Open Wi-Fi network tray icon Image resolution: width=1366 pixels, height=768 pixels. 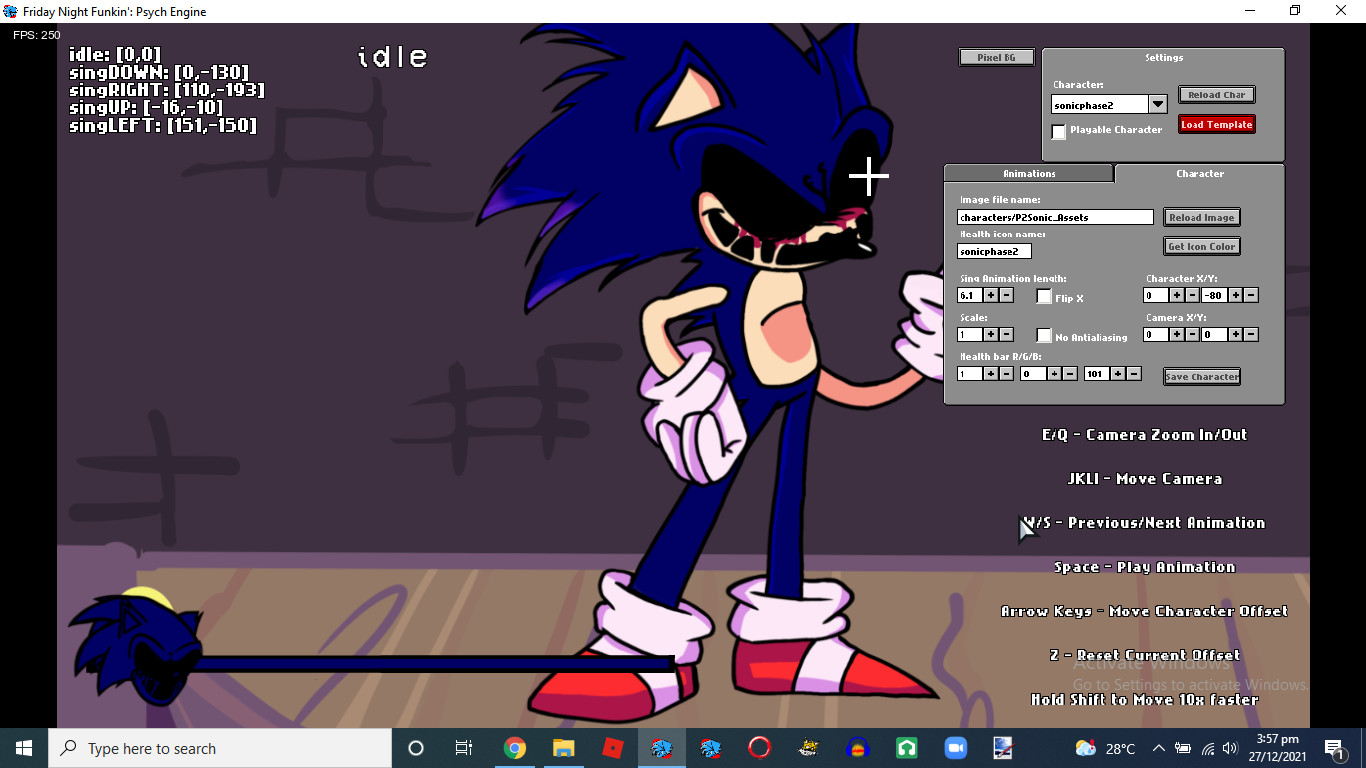point(1208,748)
